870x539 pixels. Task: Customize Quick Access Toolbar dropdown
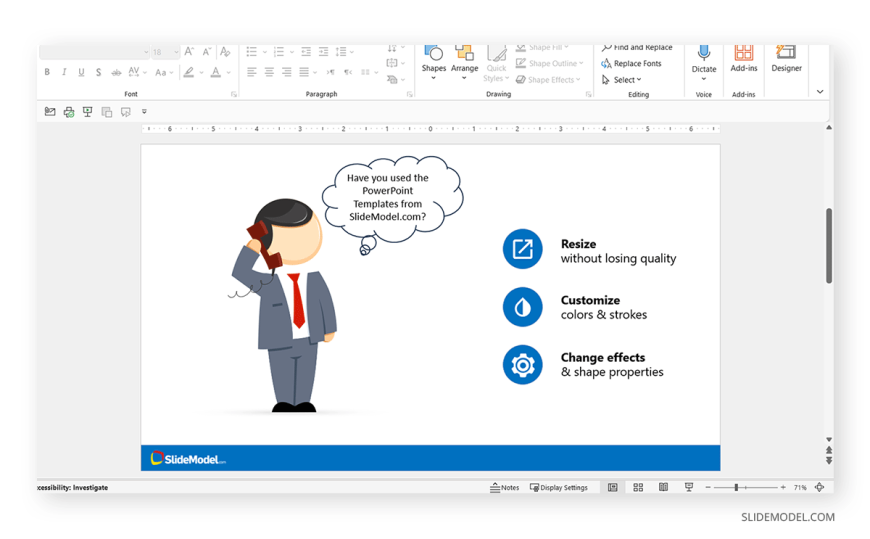144,112
